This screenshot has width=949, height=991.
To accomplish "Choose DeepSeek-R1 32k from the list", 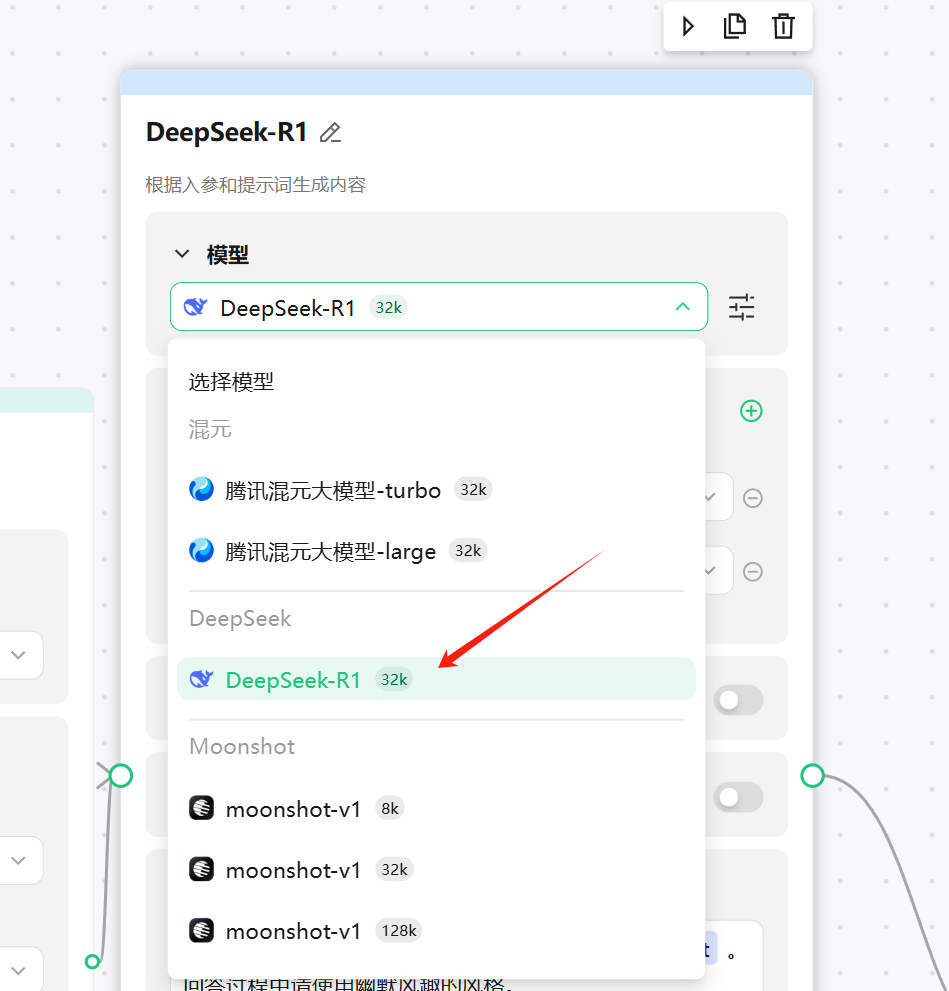I will (x=436, y=679).
